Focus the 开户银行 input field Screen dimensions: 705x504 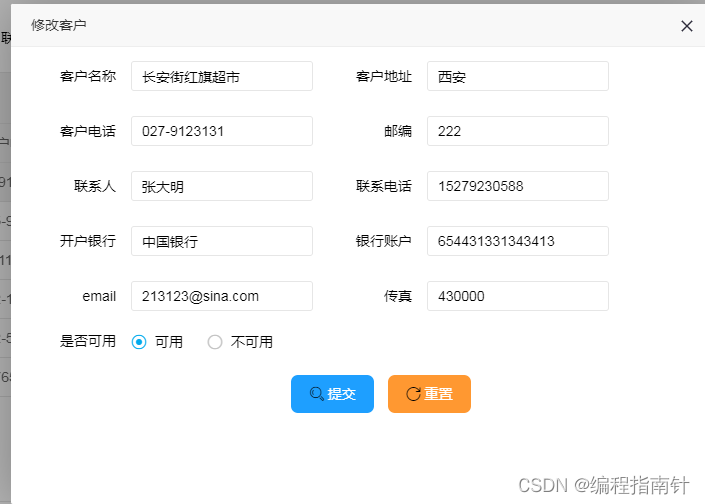pyautogui.click(x=221, y=241)
